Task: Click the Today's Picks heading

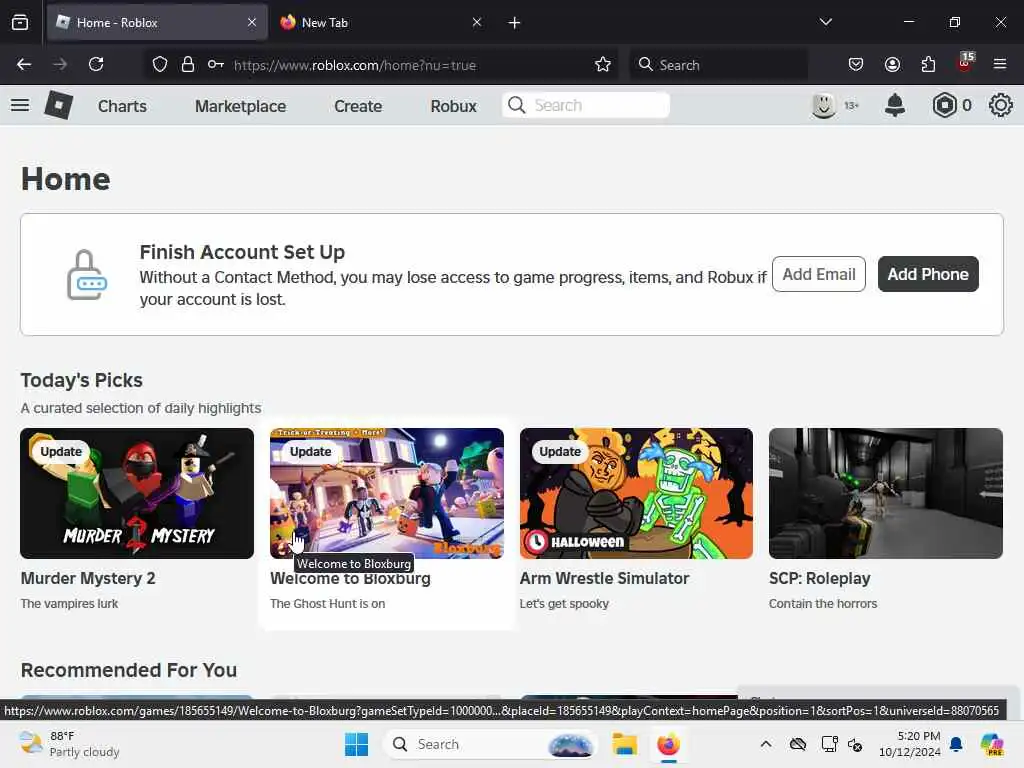Action: pyautogui.click(x=82, y=380)
